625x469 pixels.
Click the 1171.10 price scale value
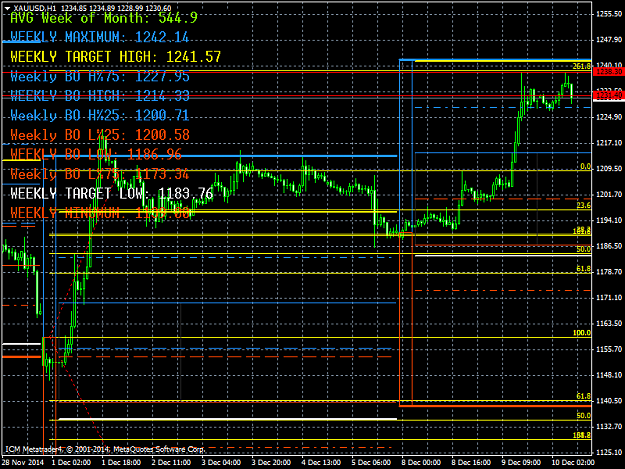point(609,297)
